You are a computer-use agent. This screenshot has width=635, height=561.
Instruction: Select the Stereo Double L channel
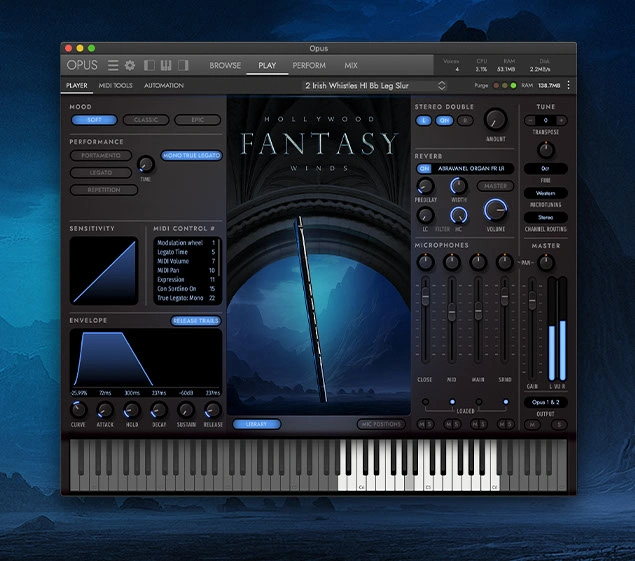click(x=424, y=120)
